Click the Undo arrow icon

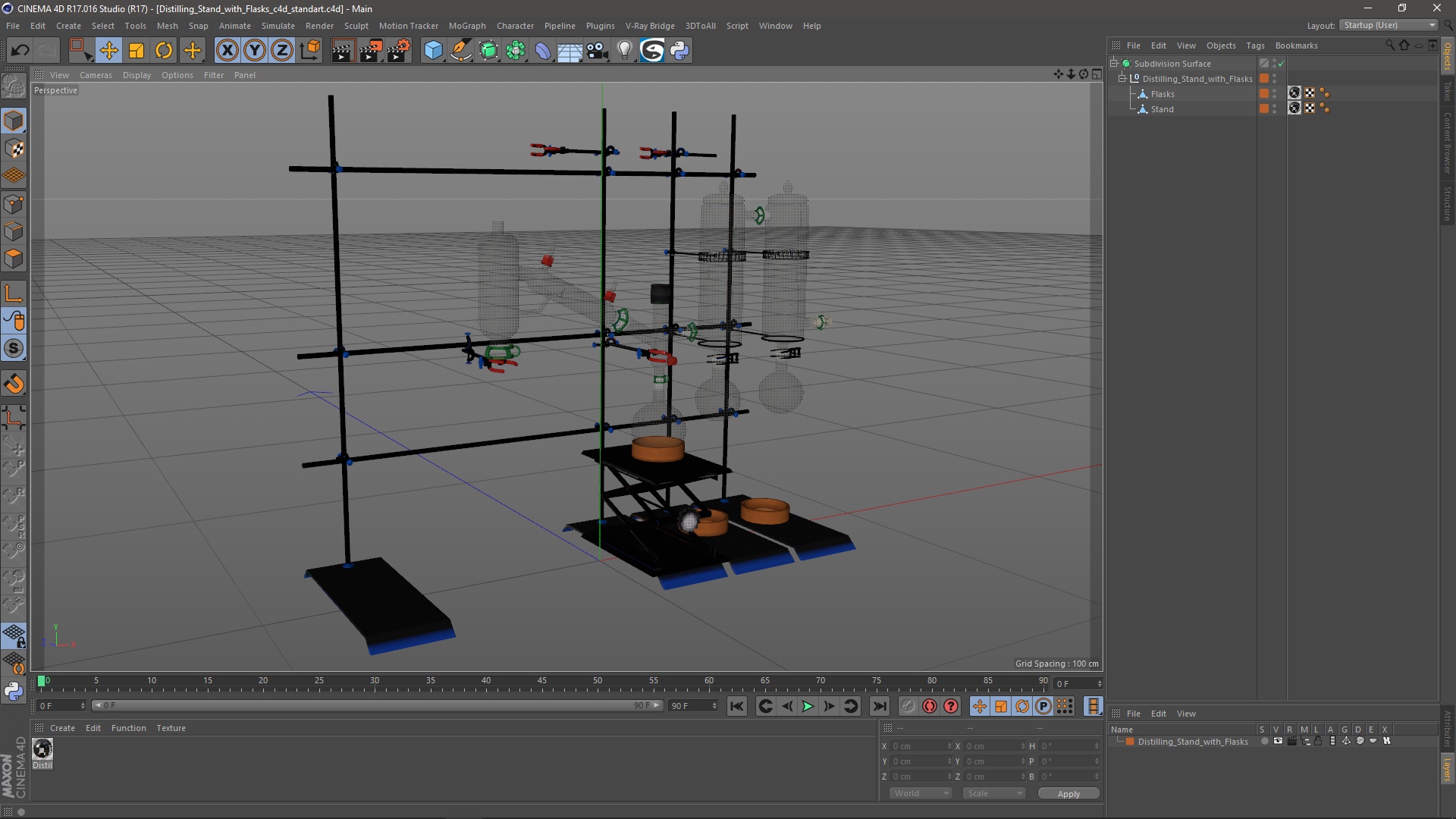[x=20, y=51]
